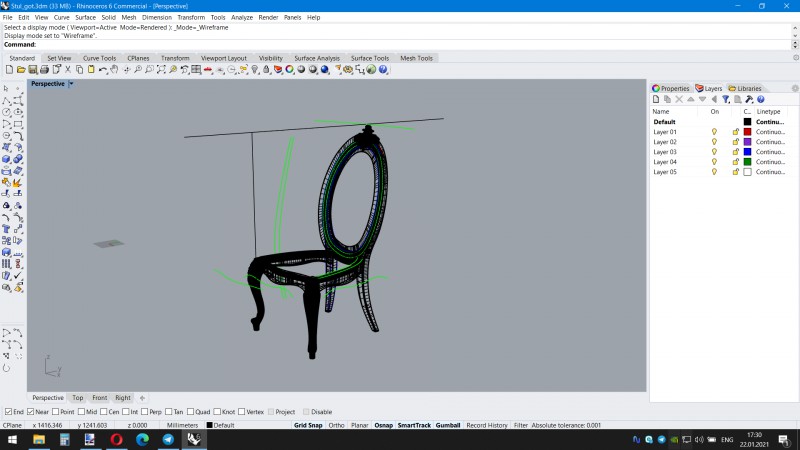Click the red color swatch of Layer 01
The height and width of the screenshot is (450, 800).
tap(747, 132)
